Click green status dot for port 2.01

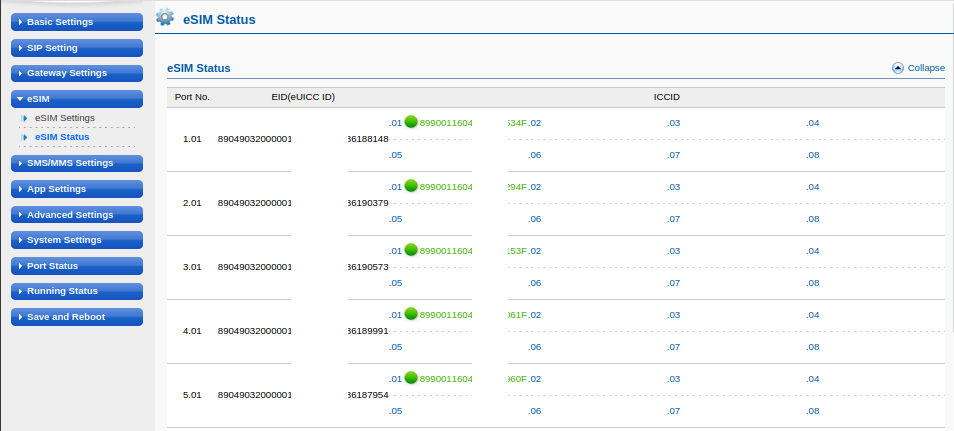(411, 186)
